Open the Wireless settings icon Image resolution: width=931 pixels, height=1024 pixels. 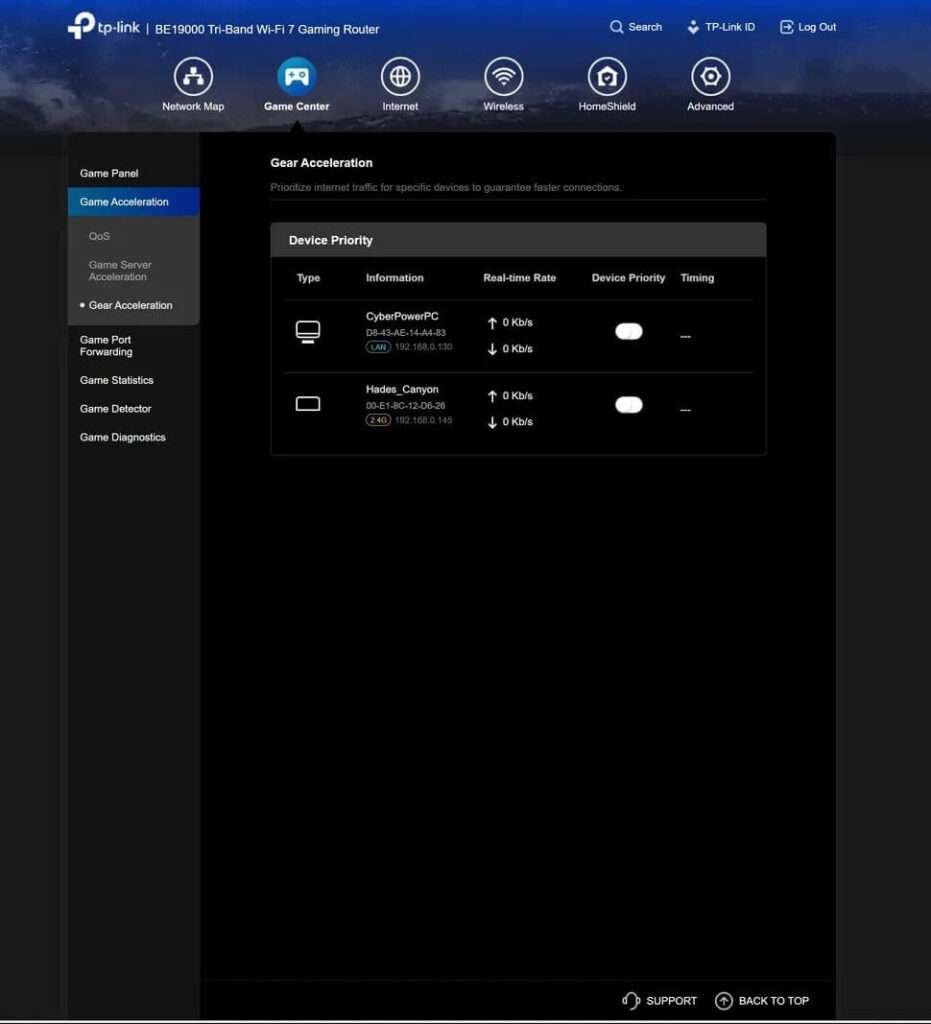503,76
